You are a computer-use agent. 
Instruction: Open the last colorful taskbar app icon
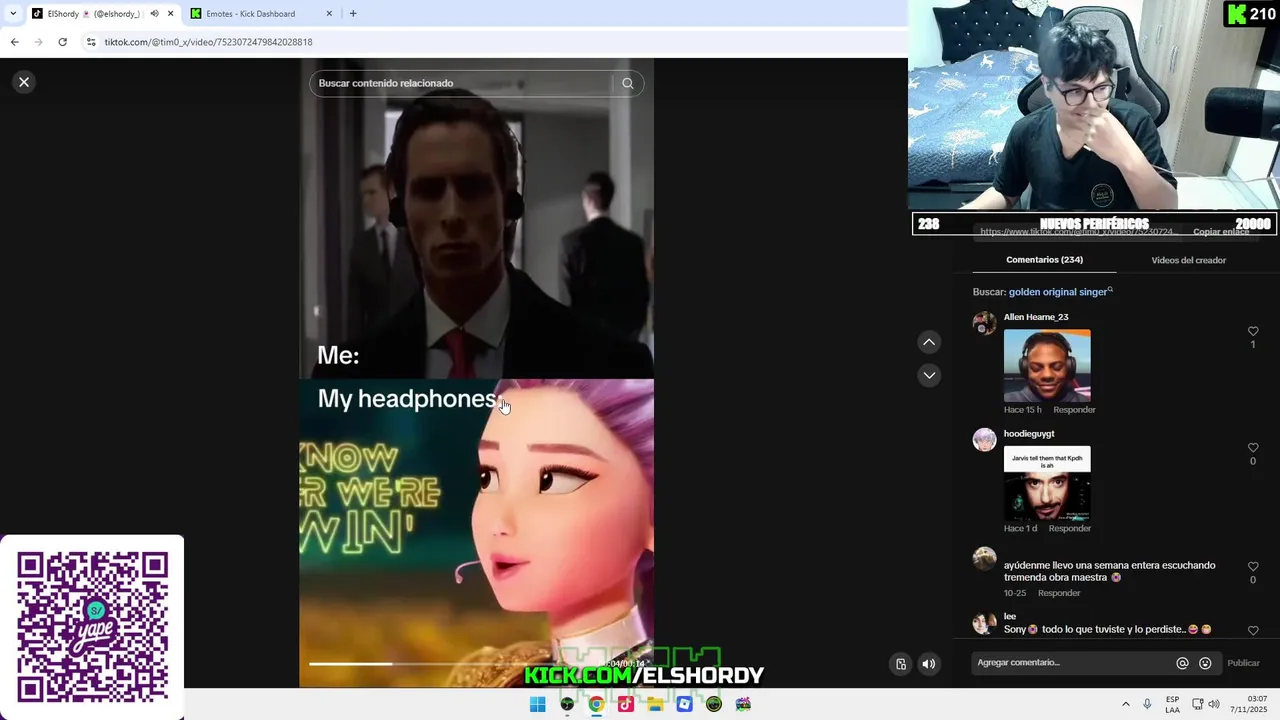(743, 704)
